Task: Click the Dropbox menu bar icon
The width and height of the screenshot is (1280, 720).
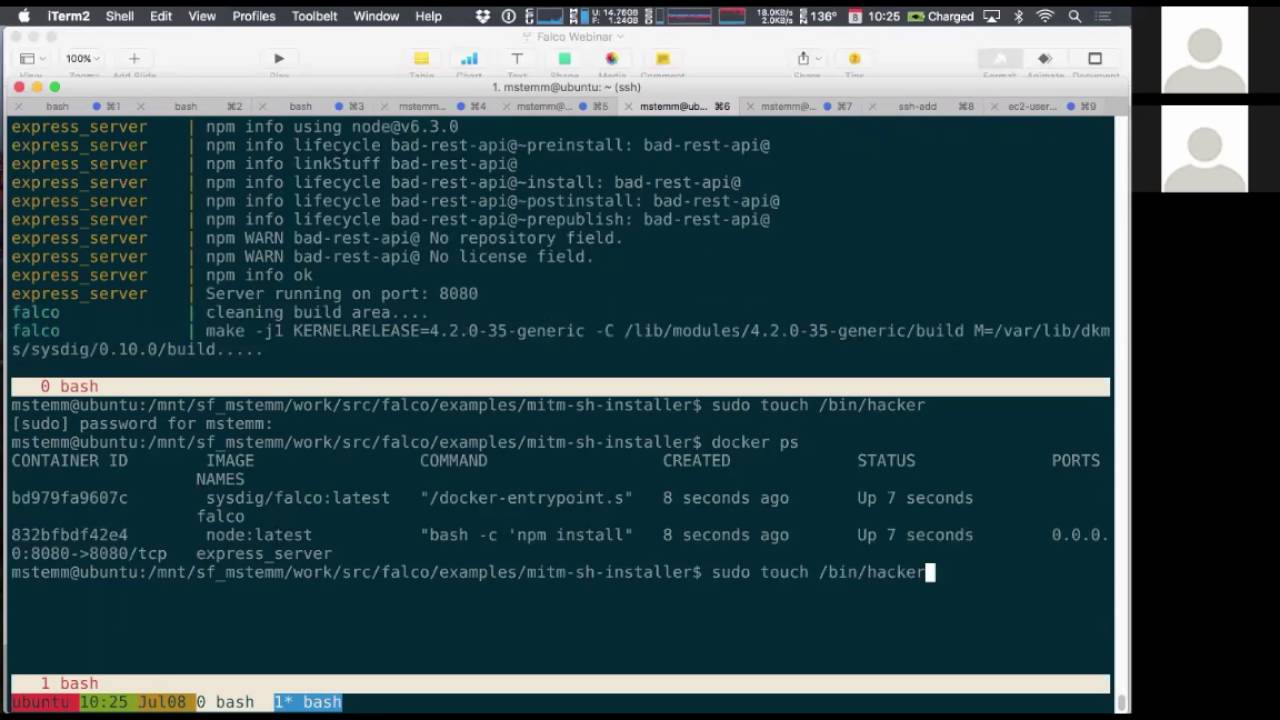Action: coord(484,16)
